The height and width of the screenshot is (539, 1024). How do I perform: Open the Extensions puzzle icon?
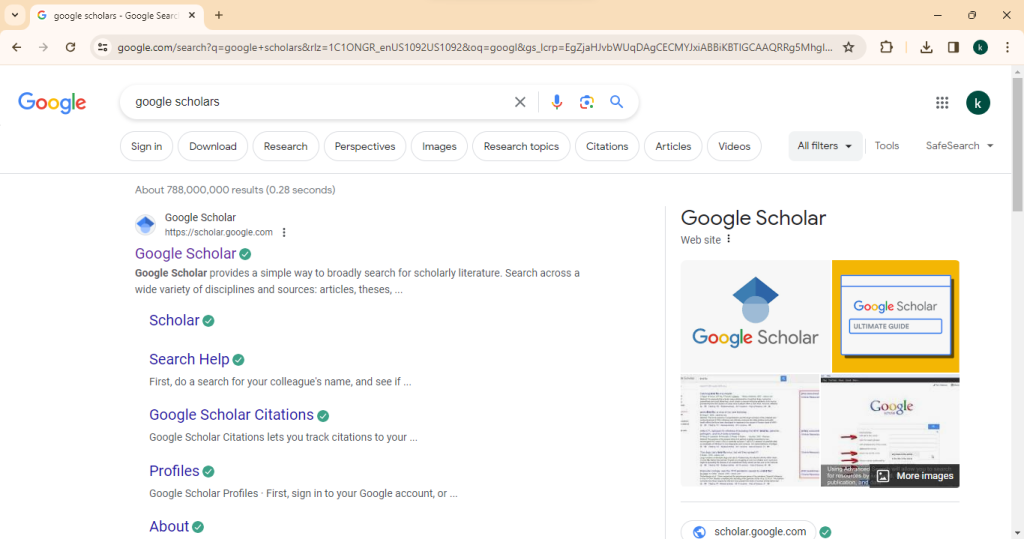[886, 47]
